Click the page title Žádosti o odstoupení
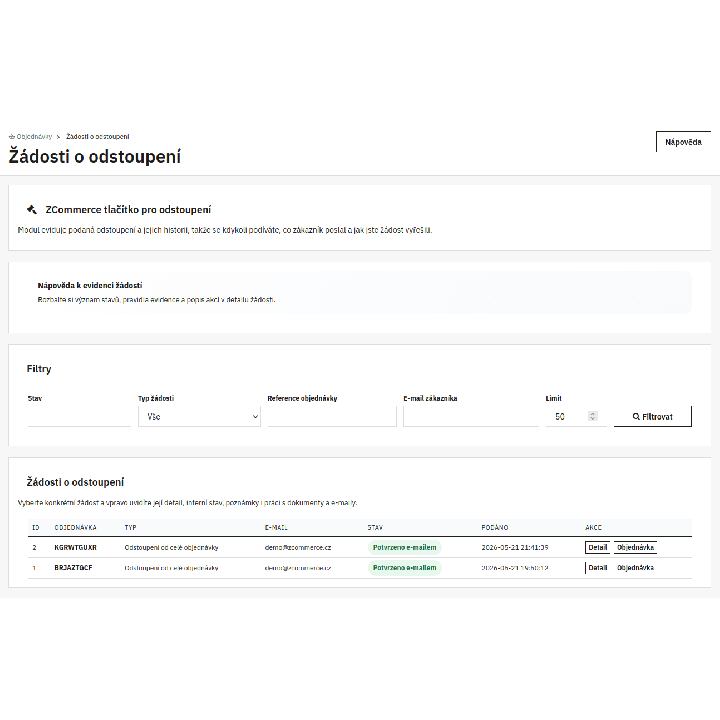The image size is (720, 720). (x=95, y=157)
